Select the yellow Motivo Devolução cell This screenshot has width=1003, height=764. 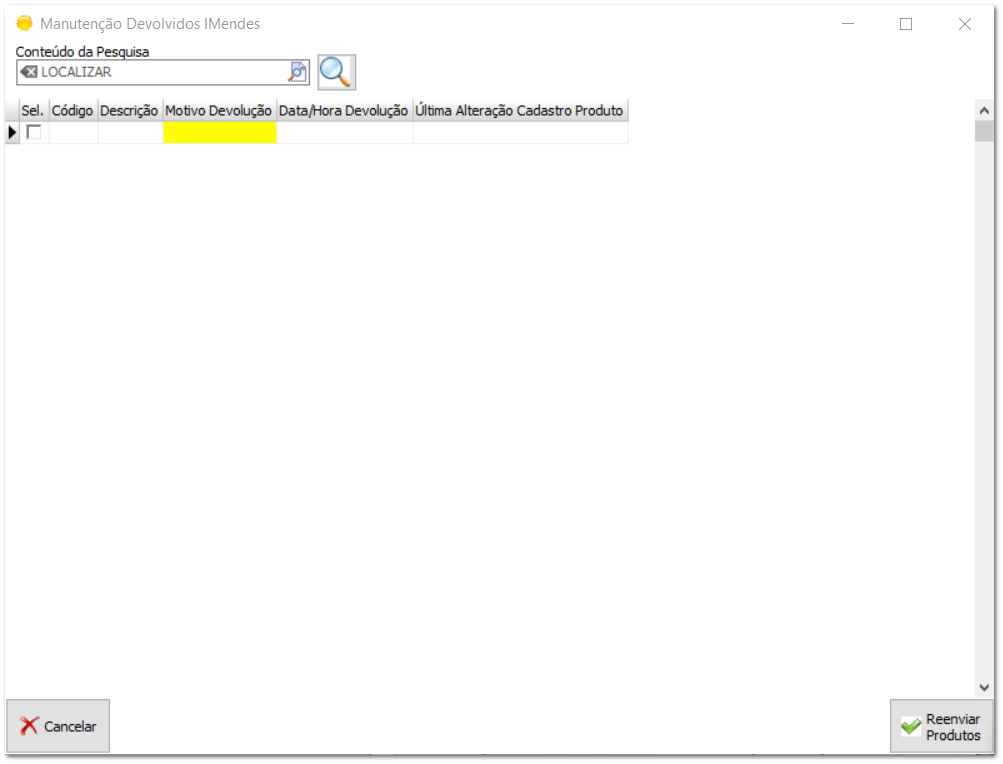pyautogui.click(x=219, y=132)
